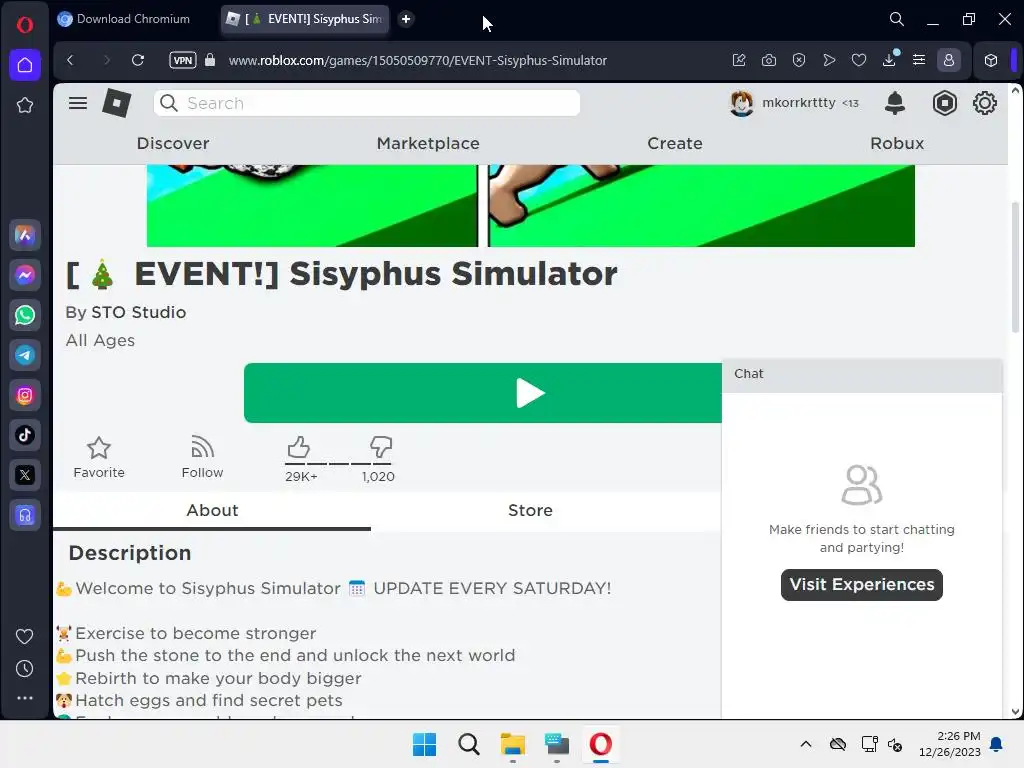Open the Robux balance hexagon icon
This screenshot has height=768, width=1024.
pyautogui.click(x=944, y=103)
